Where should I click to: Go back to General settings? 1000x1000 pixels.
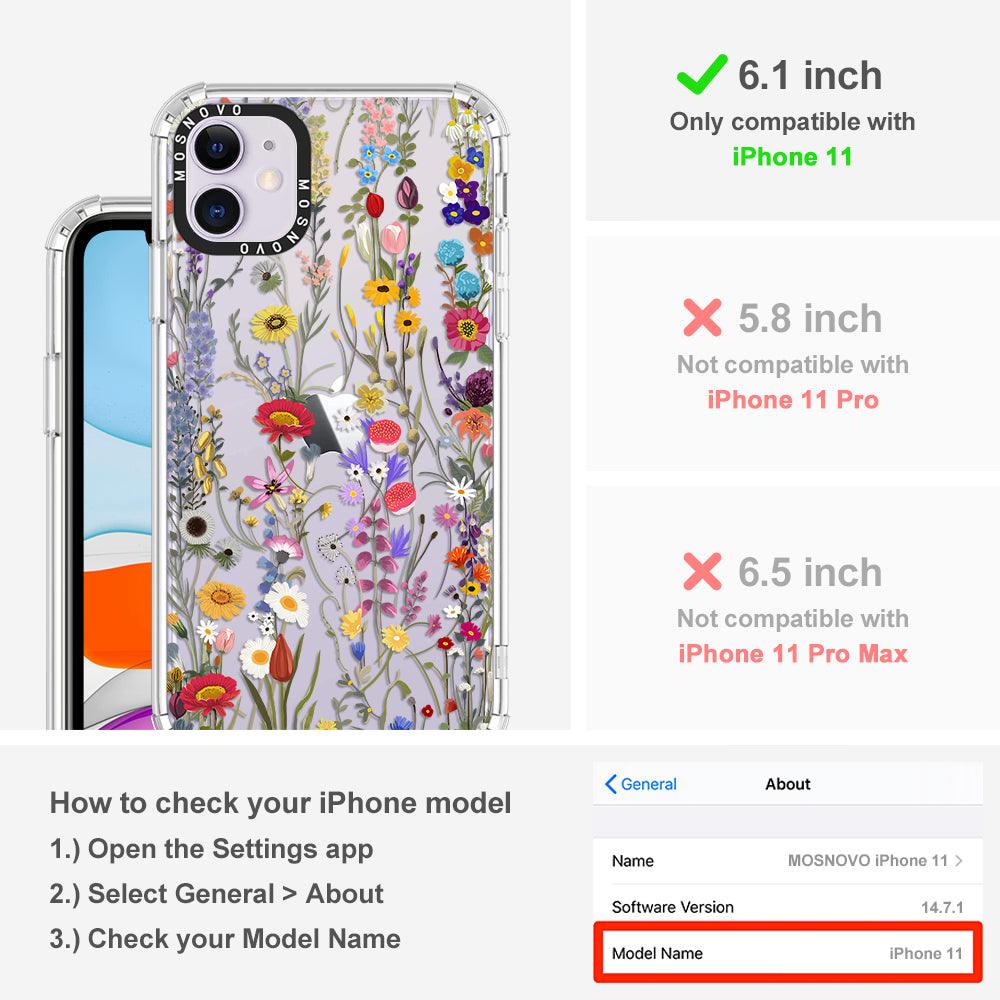(640, 784)
